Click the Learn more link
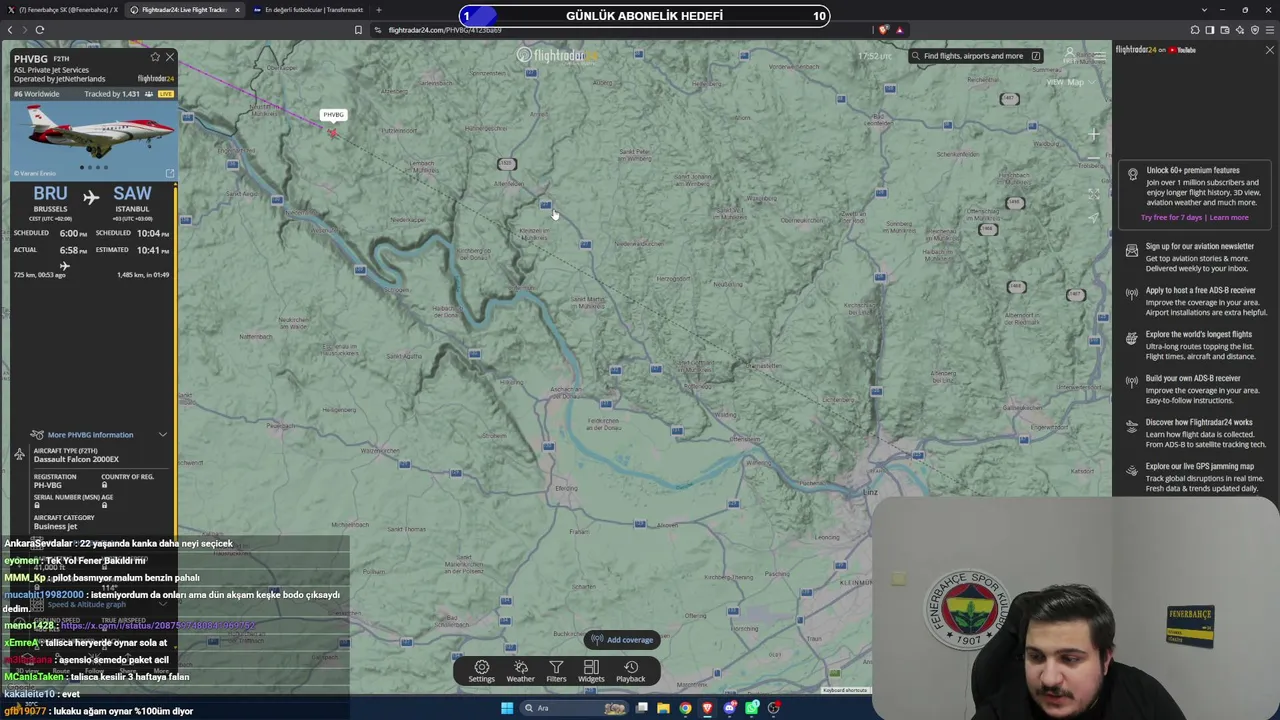The width and height of the screenshot is (1280, 720). pos(1229,217)
